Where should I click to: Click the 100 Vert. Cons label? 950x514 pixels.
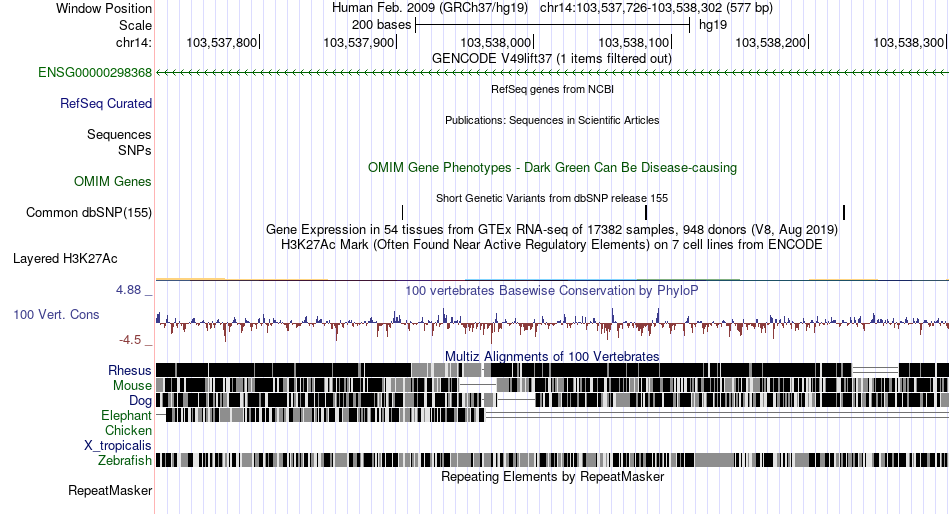point(56,315)
